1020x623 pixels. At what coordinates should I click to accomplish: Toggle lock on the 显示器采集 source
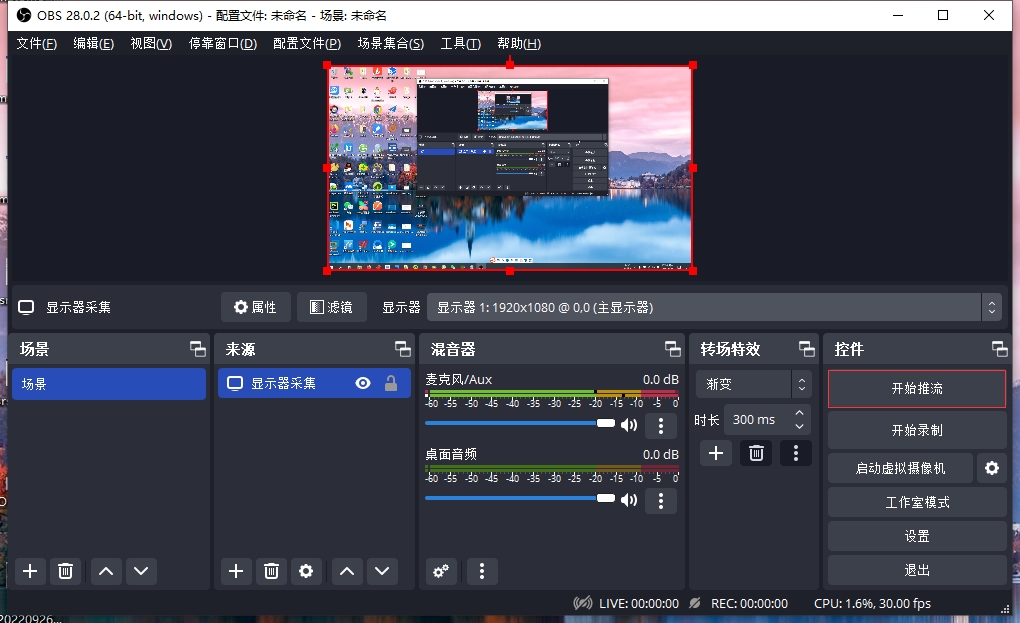point(391,383)
